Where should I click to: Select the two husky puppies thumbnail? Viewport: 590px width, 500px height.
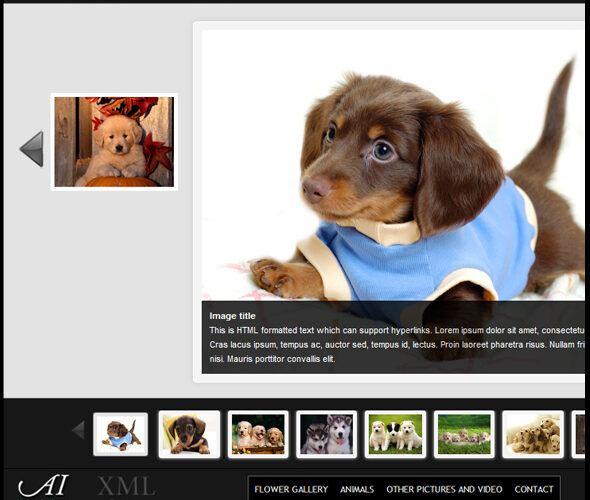click(327, 434)
